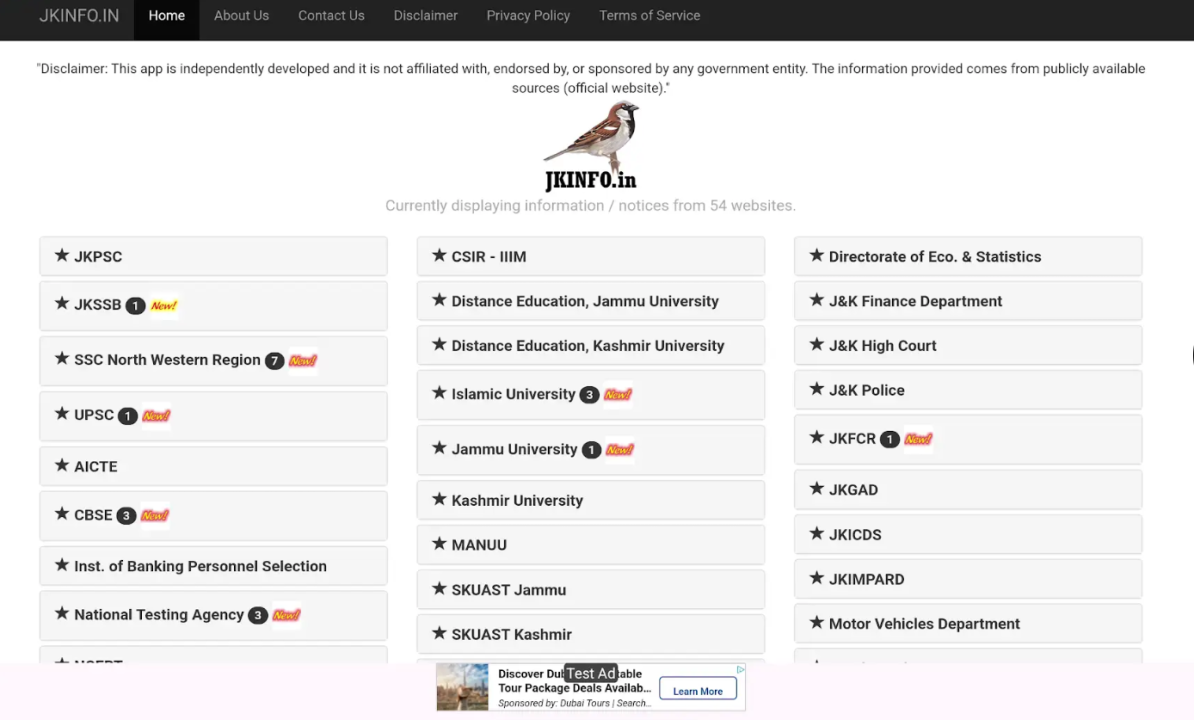This screenshot has height=720, width=1194.
Task: Click New badge on National Testing Agency
Action: coord(286,615)
